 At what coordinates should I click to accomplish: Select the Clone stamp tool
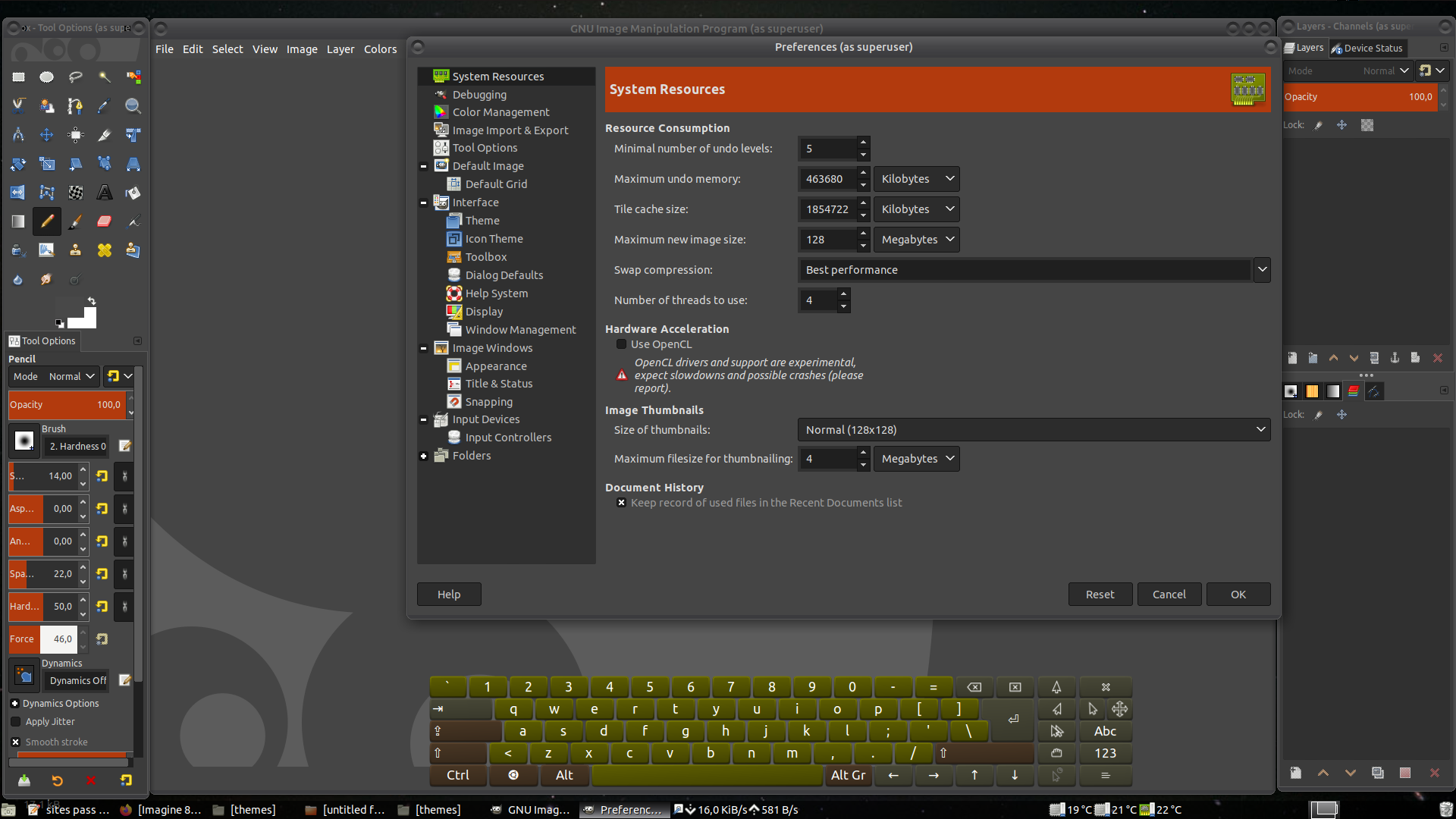point(76,250)
